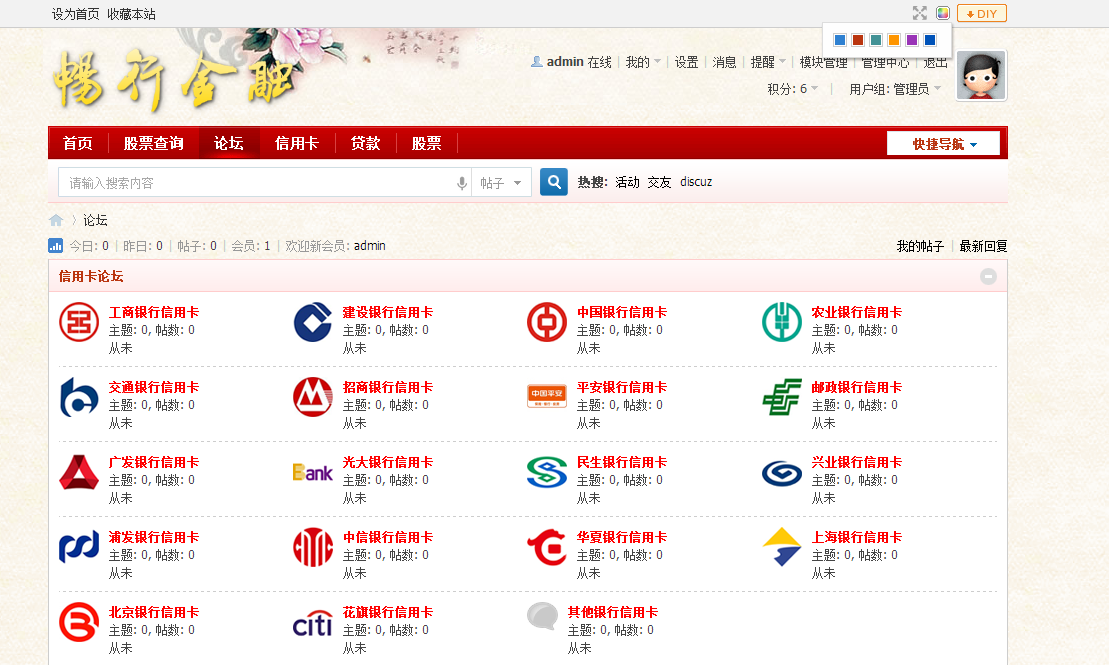Click the blue search magnifier button
Viewport: 1109px width, 665px height.
pos(554,182)
